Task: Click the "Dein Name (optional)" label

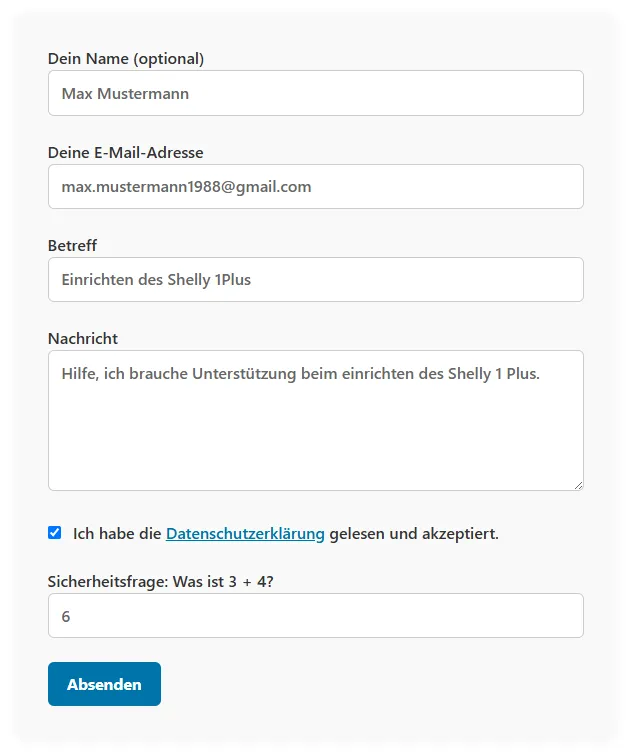Action: (x=126, y=59)
